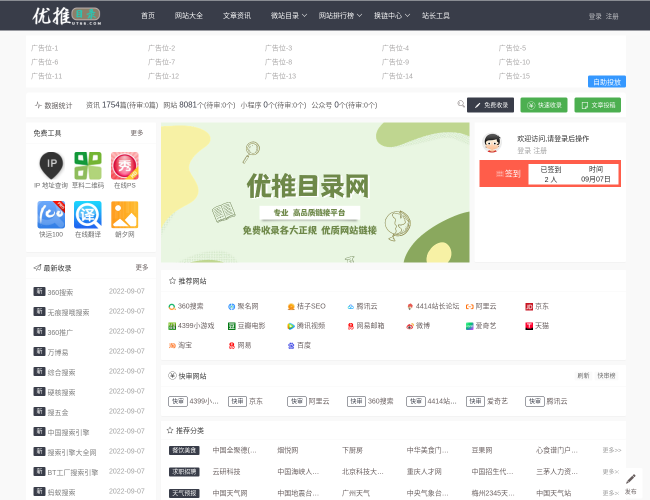Open 聚名网 in recommended sites
Image resolution: width=650 pixels, height=500 pixels.
click(x=243, y=306)
